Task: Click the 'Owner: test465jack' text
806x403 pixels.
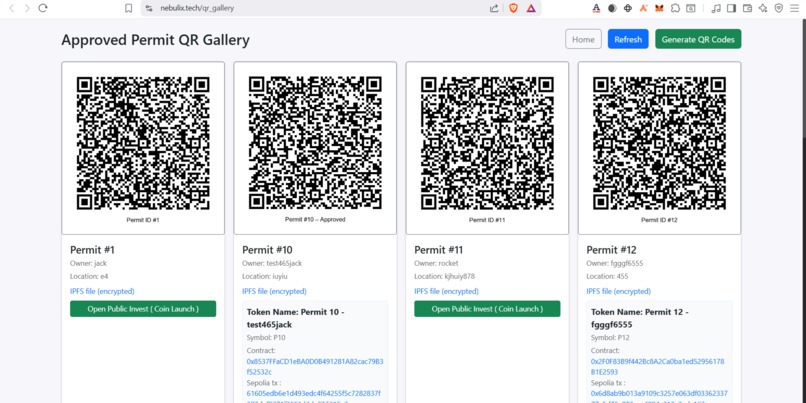Action: click(x=272, y=263)
